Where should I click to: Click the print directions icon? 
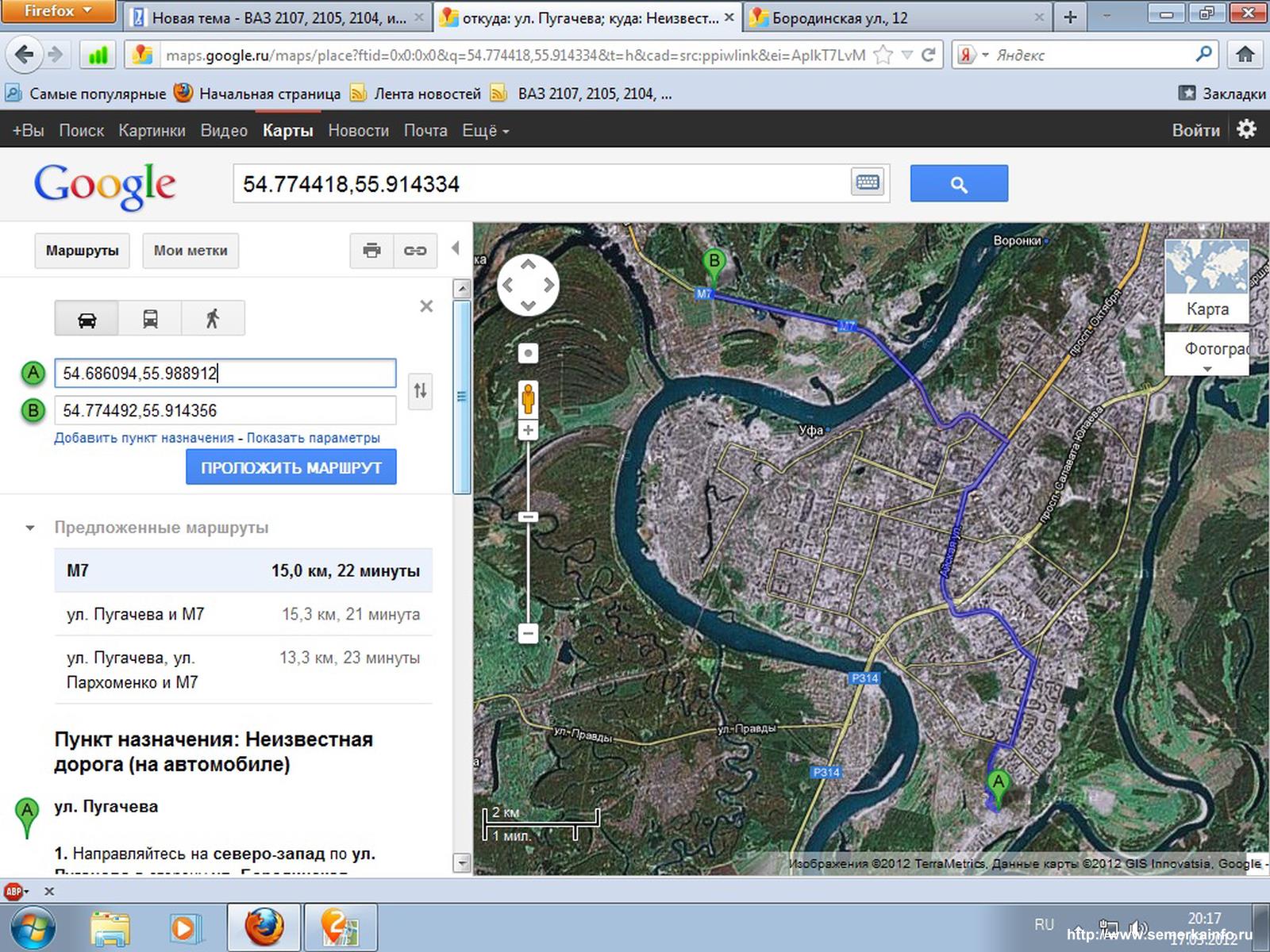(x=371, y=251)
